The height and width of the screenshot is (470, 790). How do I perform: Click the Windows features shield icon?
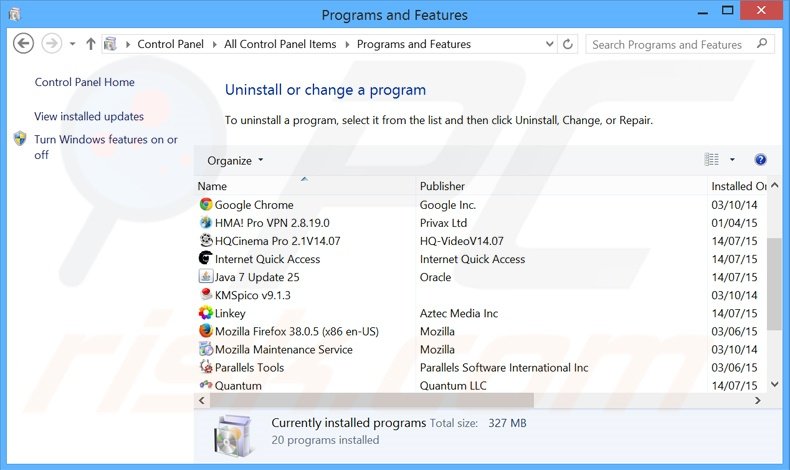(x=20, y=139)
